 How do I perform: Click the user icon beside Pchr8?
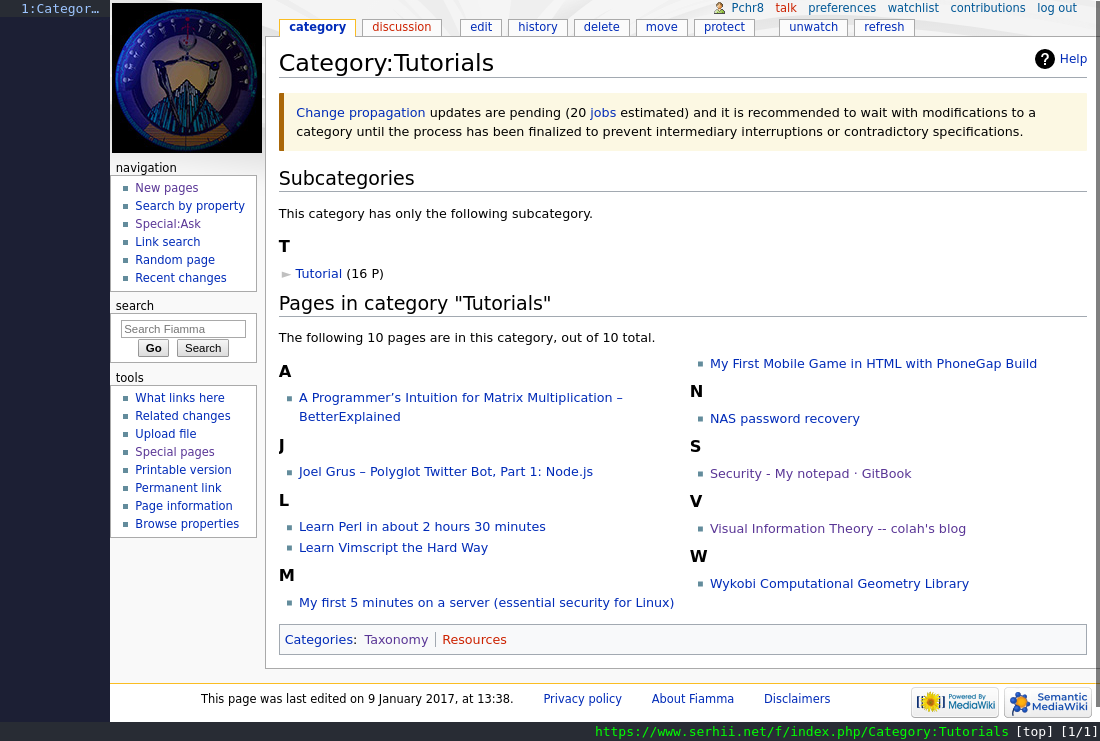pos(719,8)
